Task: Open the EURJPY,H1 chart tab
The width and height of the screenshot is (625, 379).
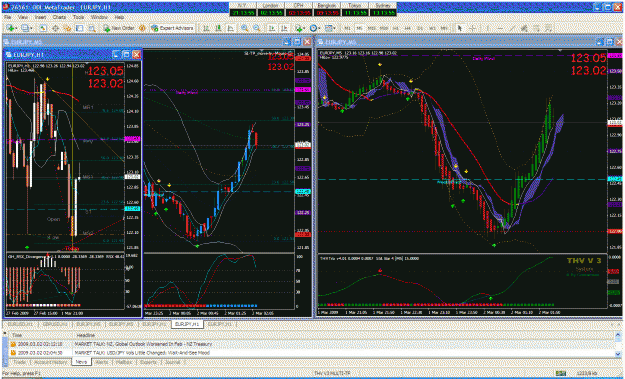Action: tap(187, 324)
